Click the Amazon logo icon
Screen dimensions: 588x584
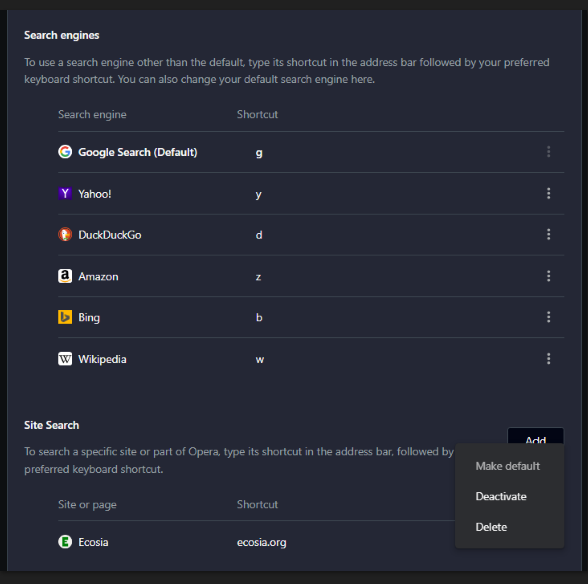[x=65, y=276]
